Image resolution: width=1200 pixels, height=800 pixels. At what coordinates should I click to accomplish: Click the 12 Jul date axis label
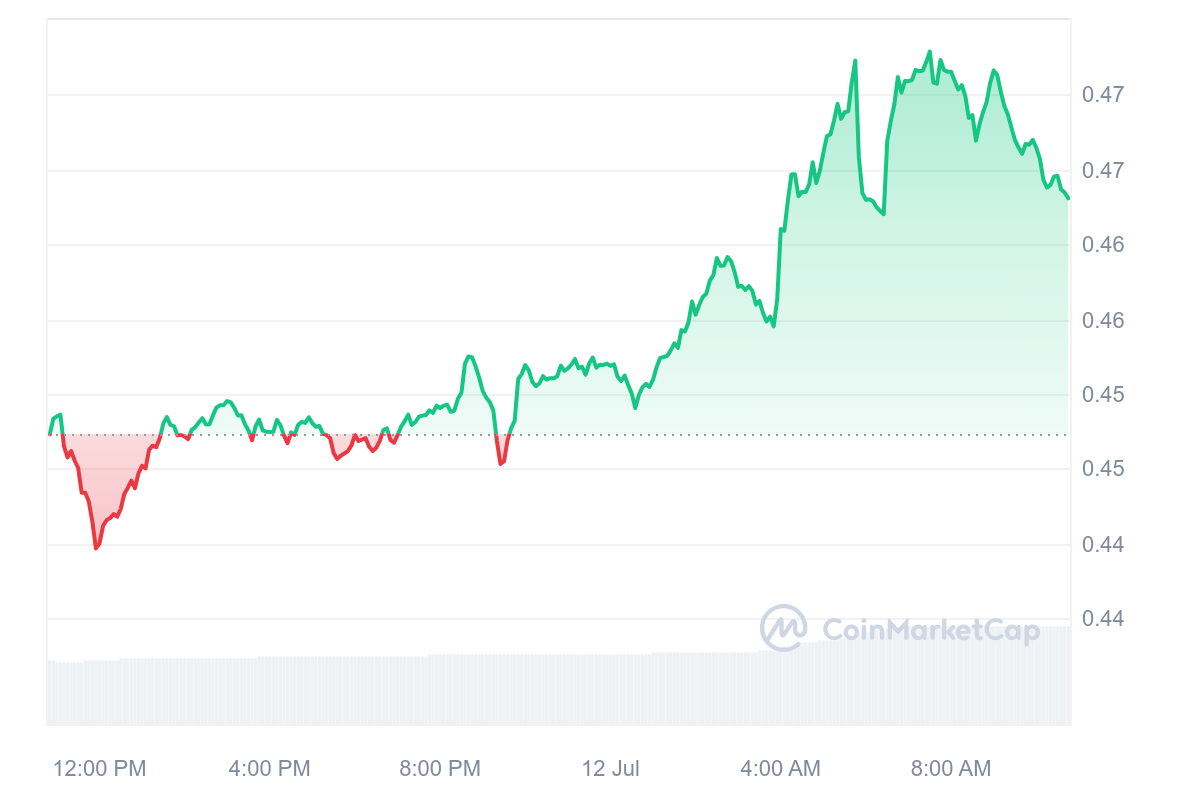[x=611, y=768]
